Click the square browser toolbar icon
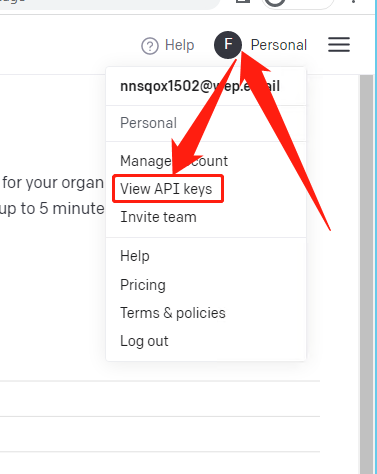The height and width of the screenshot is (474, 377). tap(243, 1)
